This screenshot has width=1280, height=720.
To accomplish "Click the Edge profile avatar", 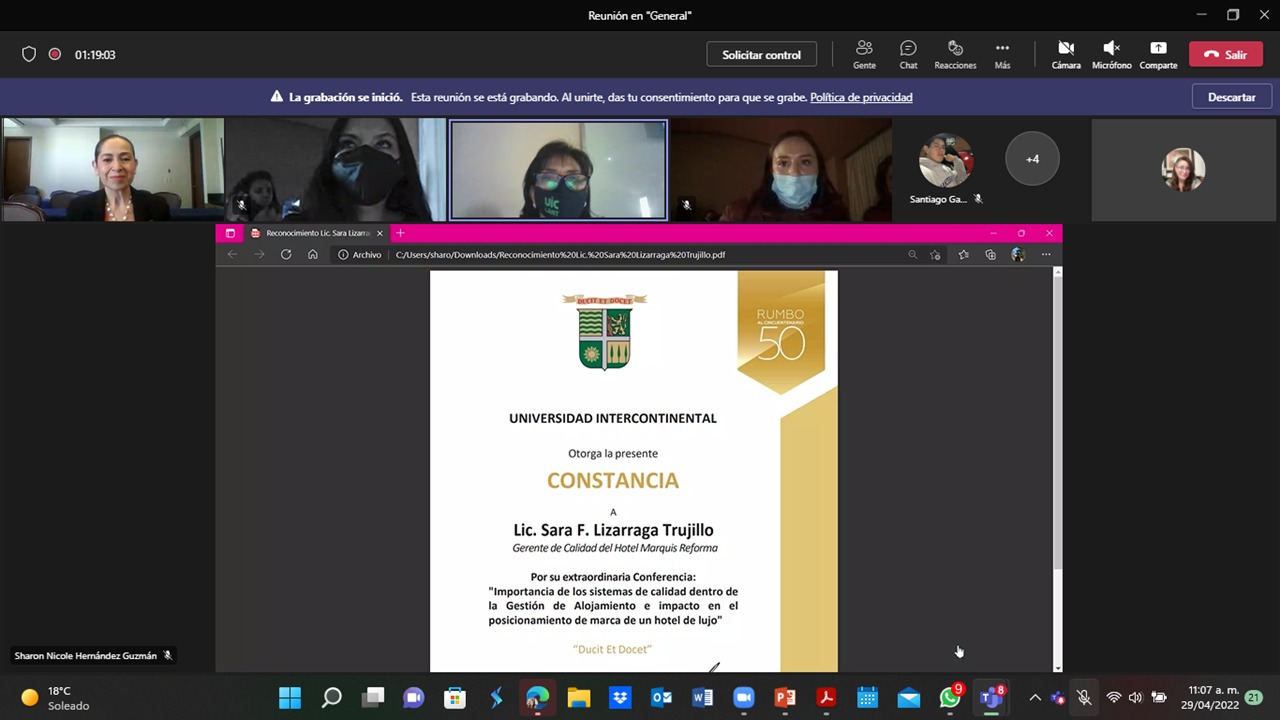I will (x=1018, y=255).
